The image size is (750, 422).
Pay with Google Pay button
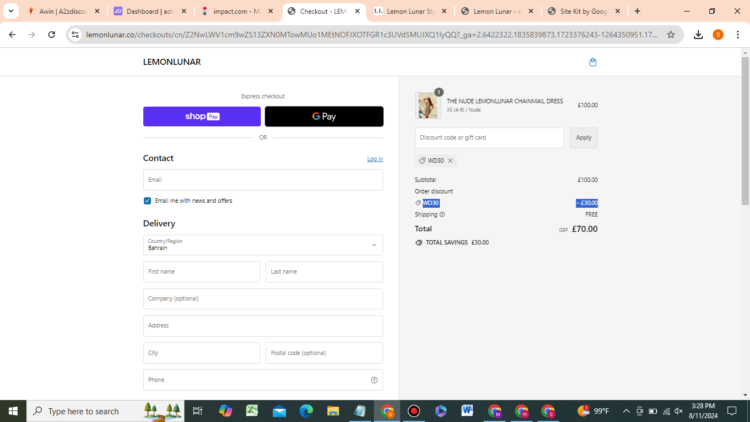point(324,116)
